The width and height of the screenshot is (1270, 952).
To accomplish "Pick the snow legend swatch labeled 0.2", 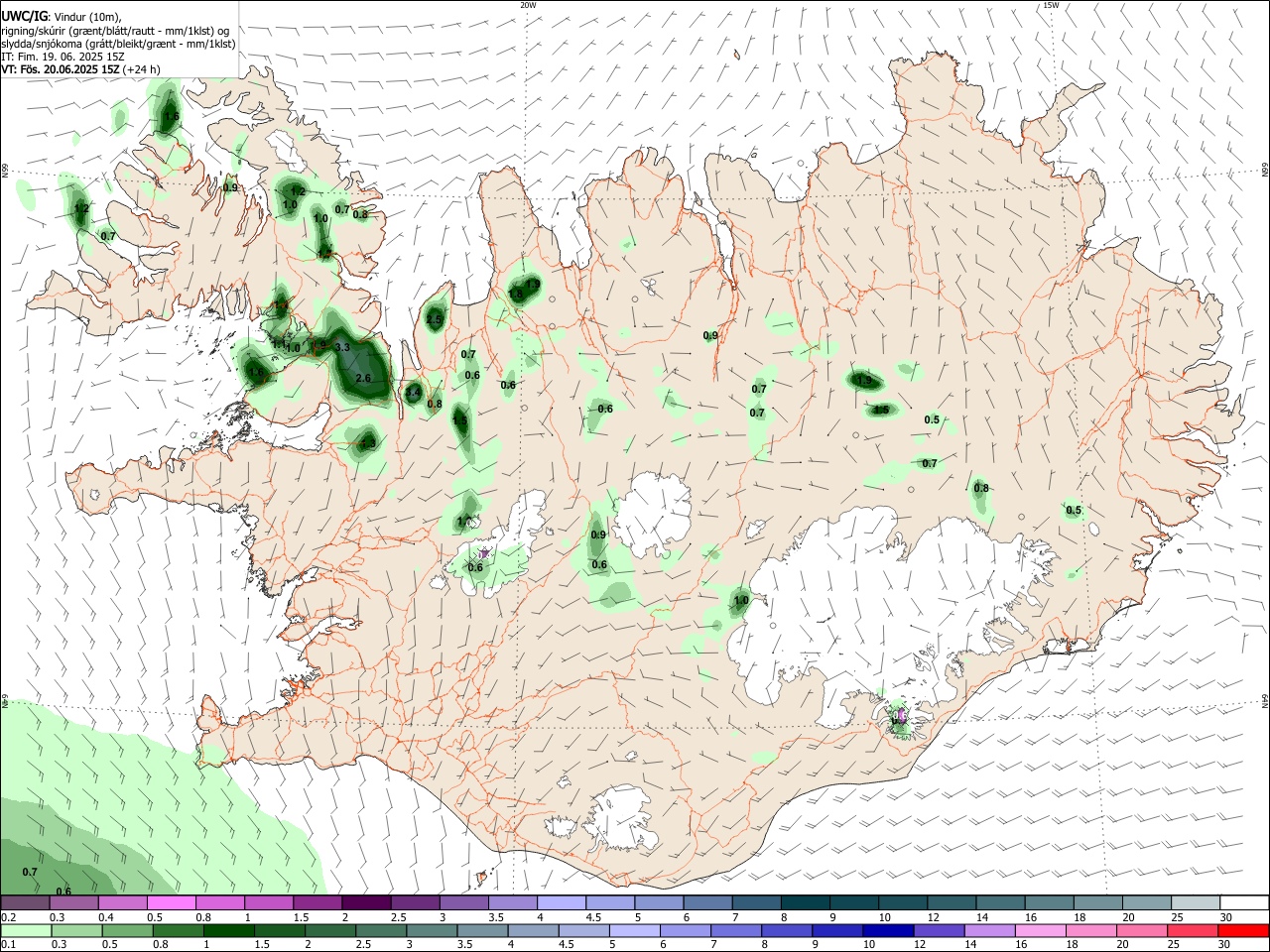I will coord(25,903).
